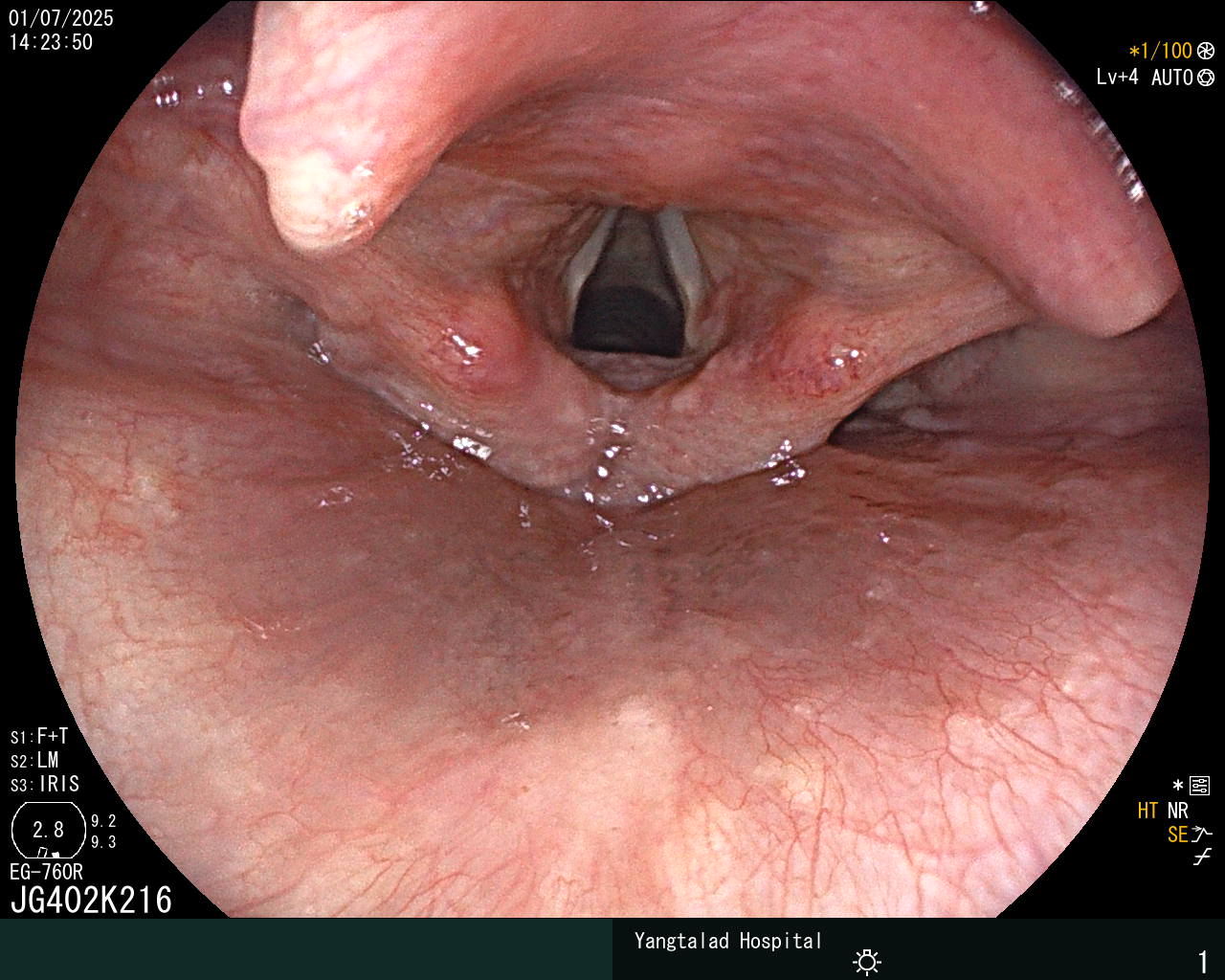The height and width of the screenshot is (980, 1225).
Task: Click the HT indicator in yellow
Action: point(1147,811)
